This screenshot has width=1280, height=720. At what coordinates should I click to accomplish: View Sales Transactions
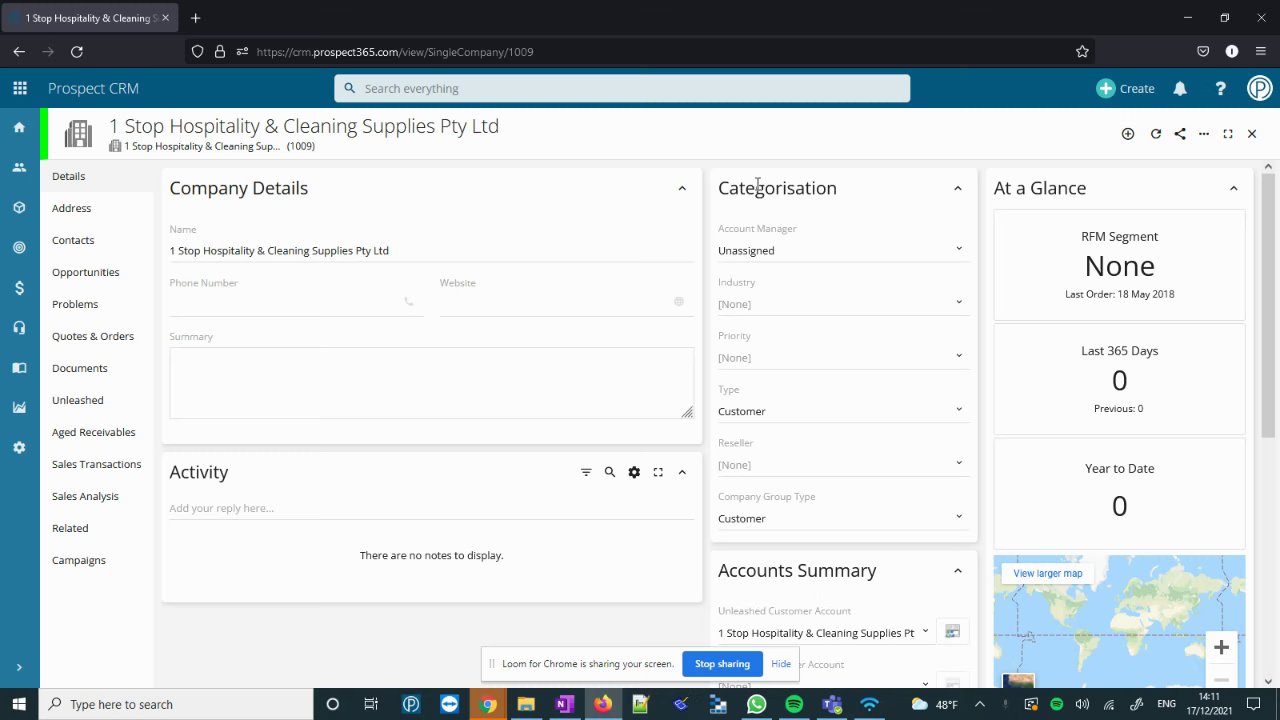coord(97,464)
